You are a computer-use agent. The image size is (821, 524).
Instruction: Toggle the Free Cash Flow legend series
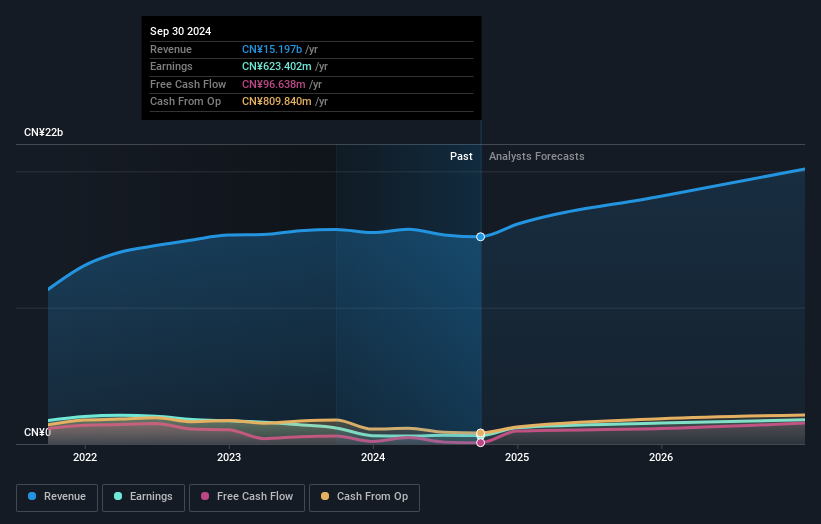[x=247, y=497]
